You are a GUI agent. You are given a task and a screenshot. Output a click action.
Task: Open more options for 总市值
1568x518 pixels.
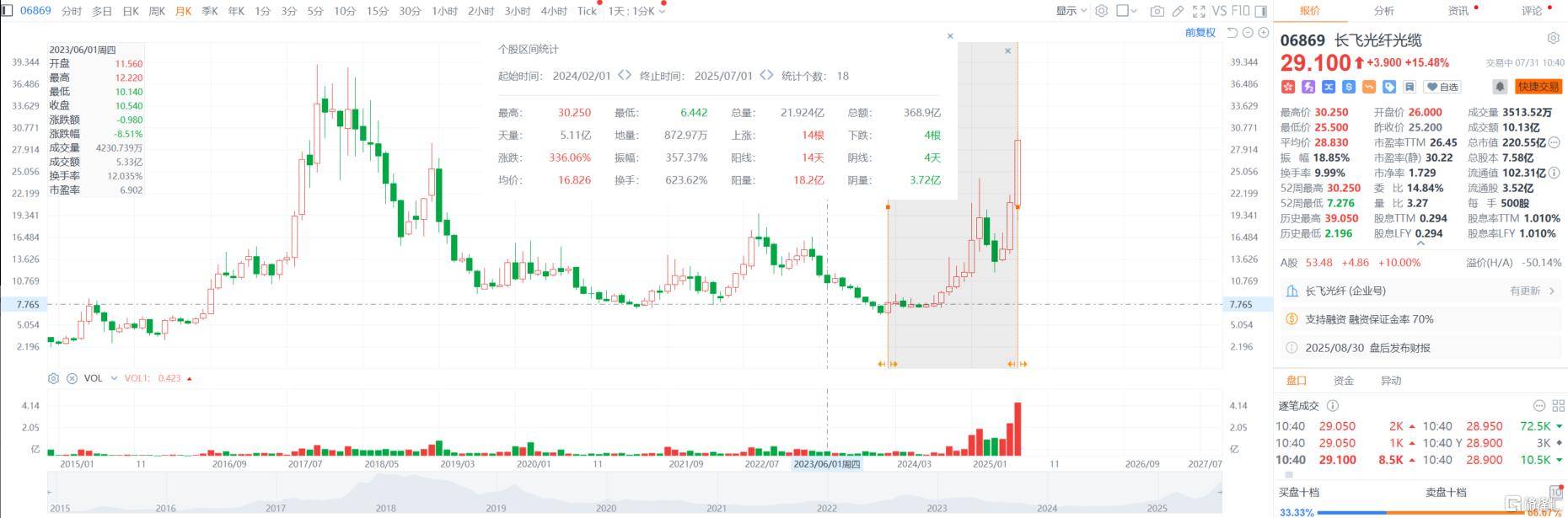pos(1554,142)
